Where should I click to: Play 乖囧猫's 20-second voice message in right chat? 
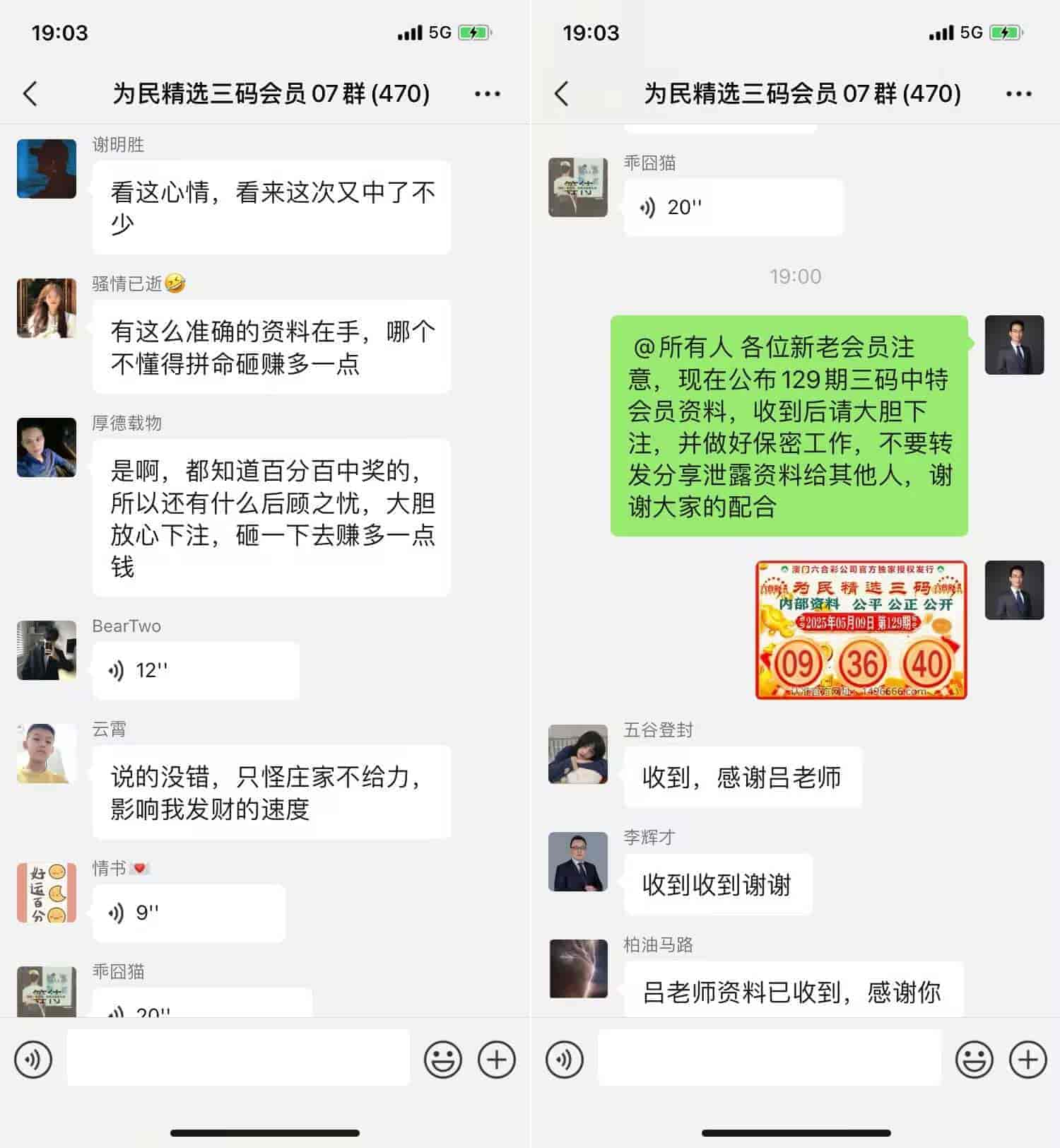pos(734,207)
